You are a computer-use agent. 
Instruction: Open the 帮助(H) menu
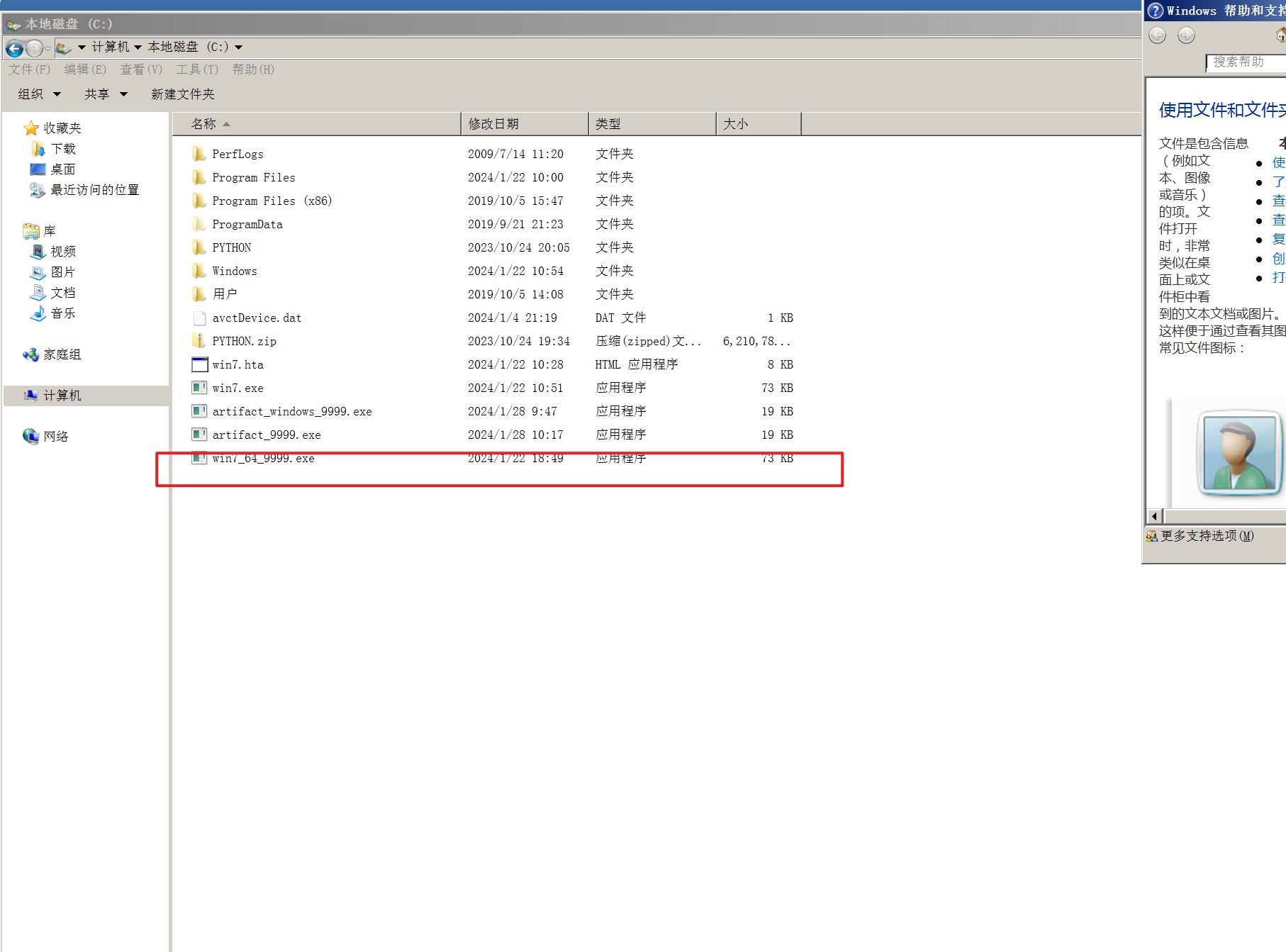pos(253,69)
